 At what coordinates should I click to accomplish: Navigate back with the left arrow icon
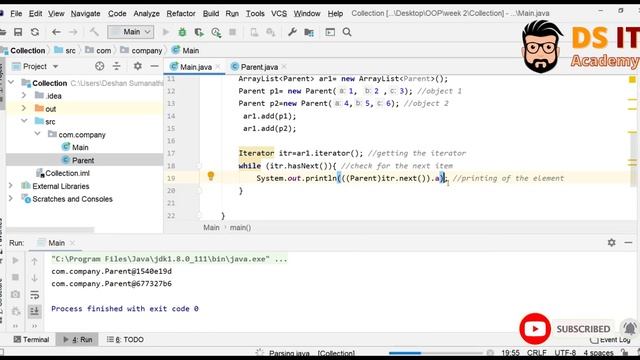tap(56, 32)
